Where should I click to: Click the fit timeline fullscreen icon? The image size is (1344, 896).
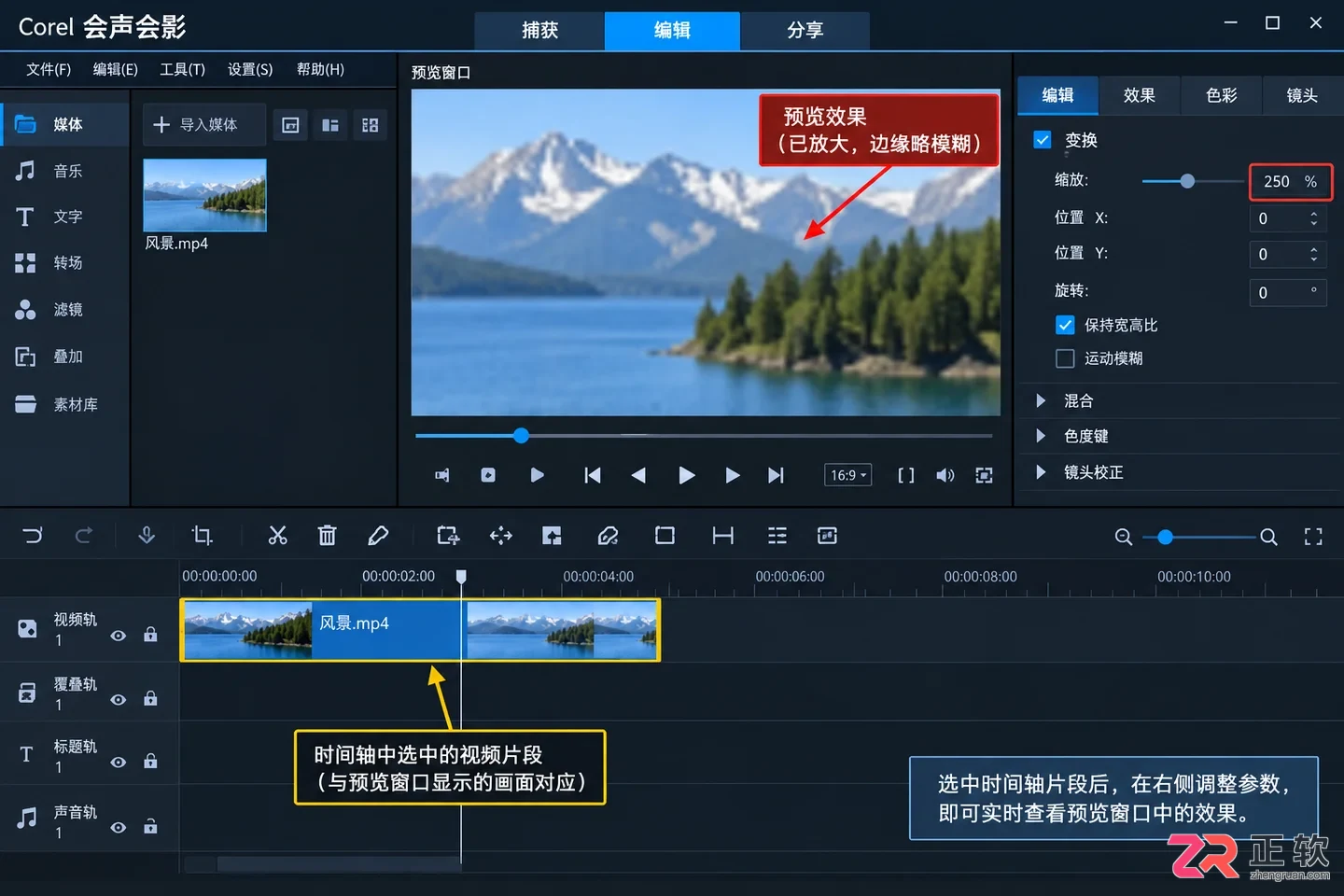[1313, 537]
